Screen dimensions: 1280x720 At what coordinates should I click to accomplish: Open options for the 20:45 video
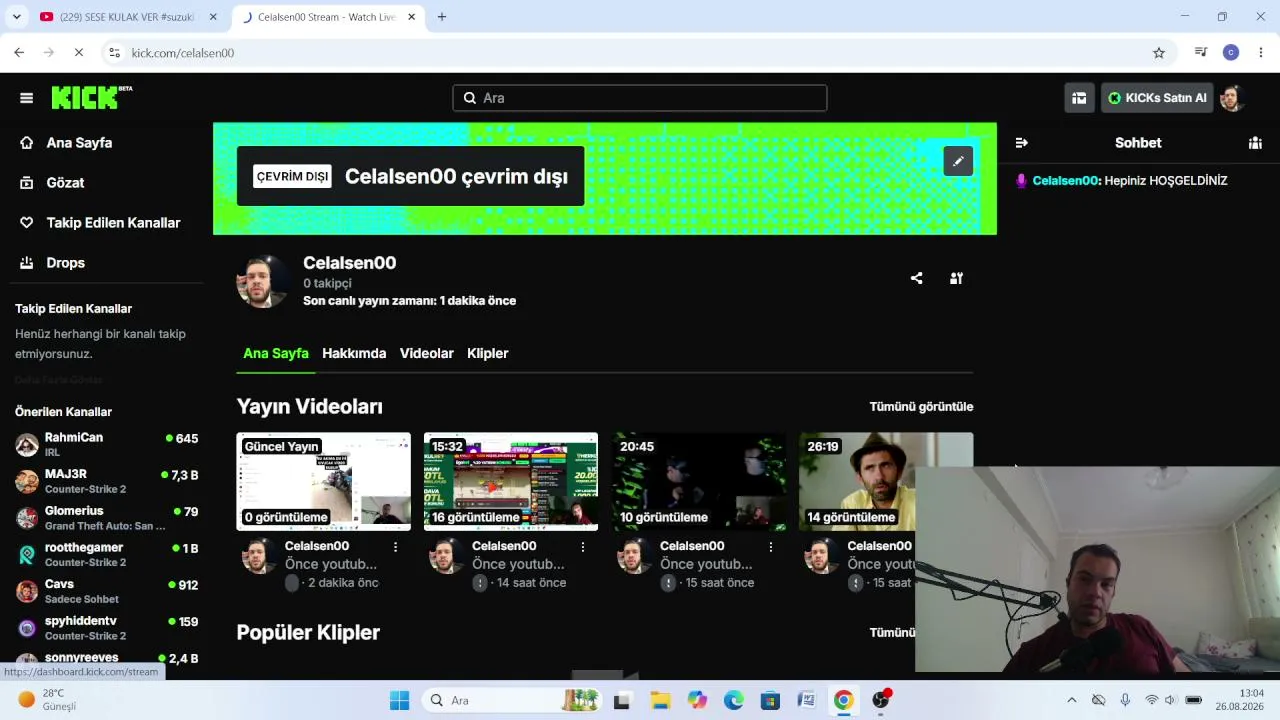[771, 547]
